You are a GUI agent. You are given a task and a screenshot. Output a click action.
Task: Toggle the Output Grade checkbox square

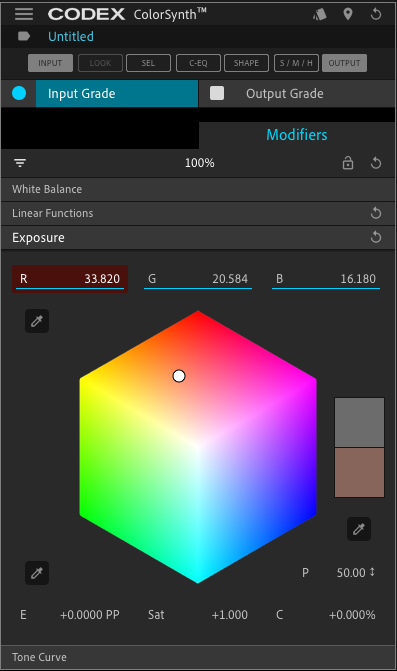pos(217,93)
